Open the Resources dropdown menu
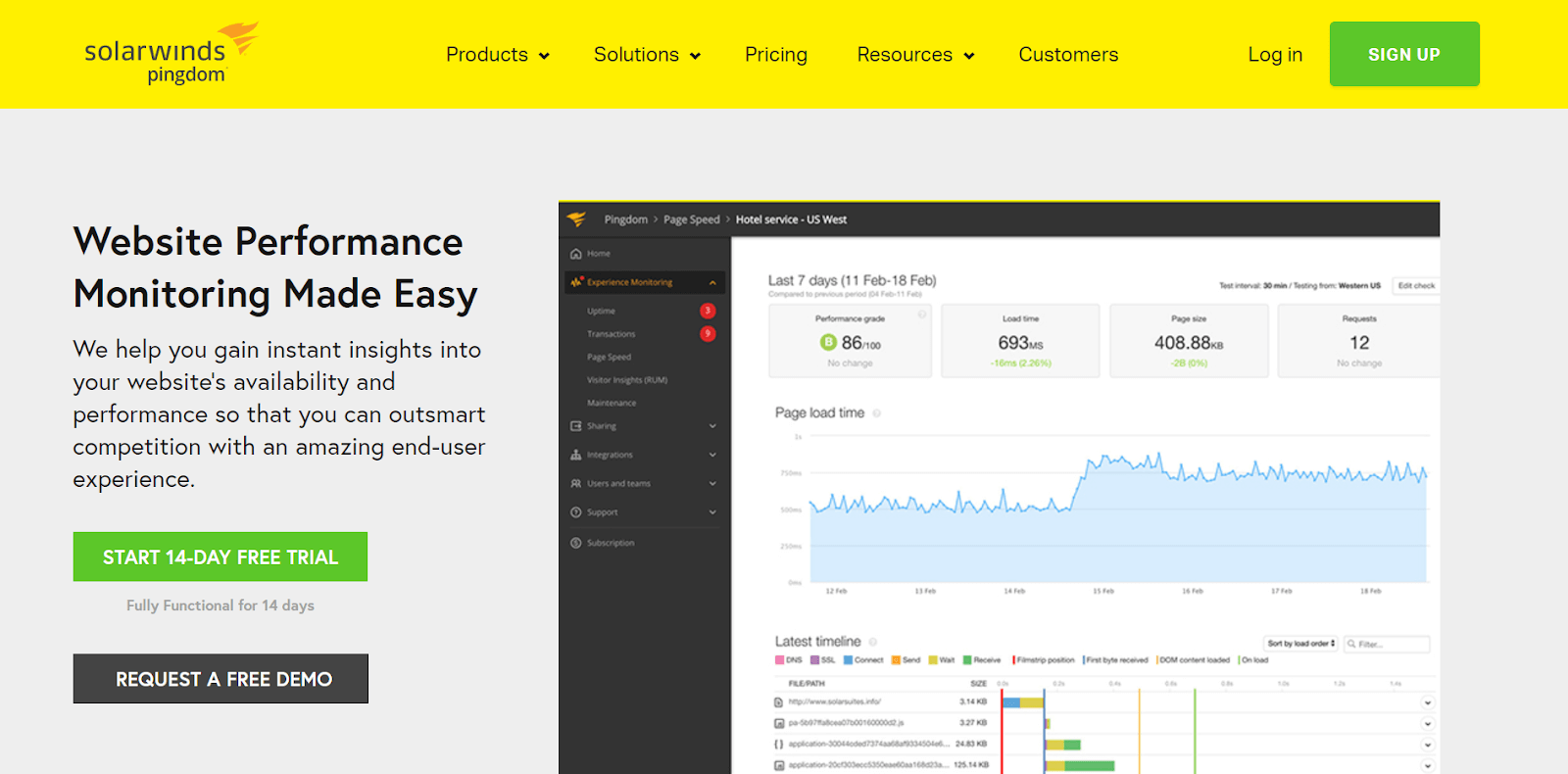The image size is (1568, 774). tap(915, 55)
